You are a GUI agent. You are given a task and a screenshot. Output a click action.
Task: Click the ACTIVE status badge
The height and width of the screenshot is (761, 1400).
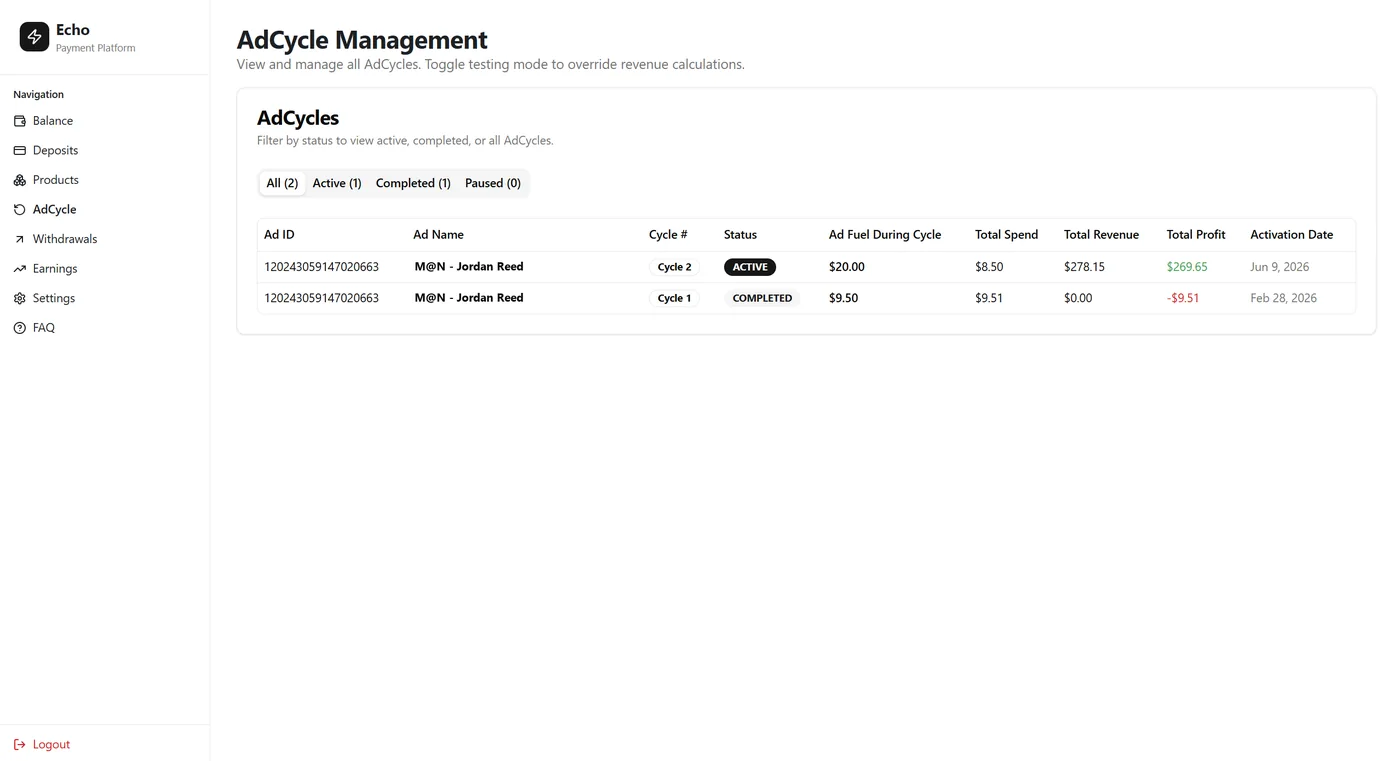(x=750, y=267)
